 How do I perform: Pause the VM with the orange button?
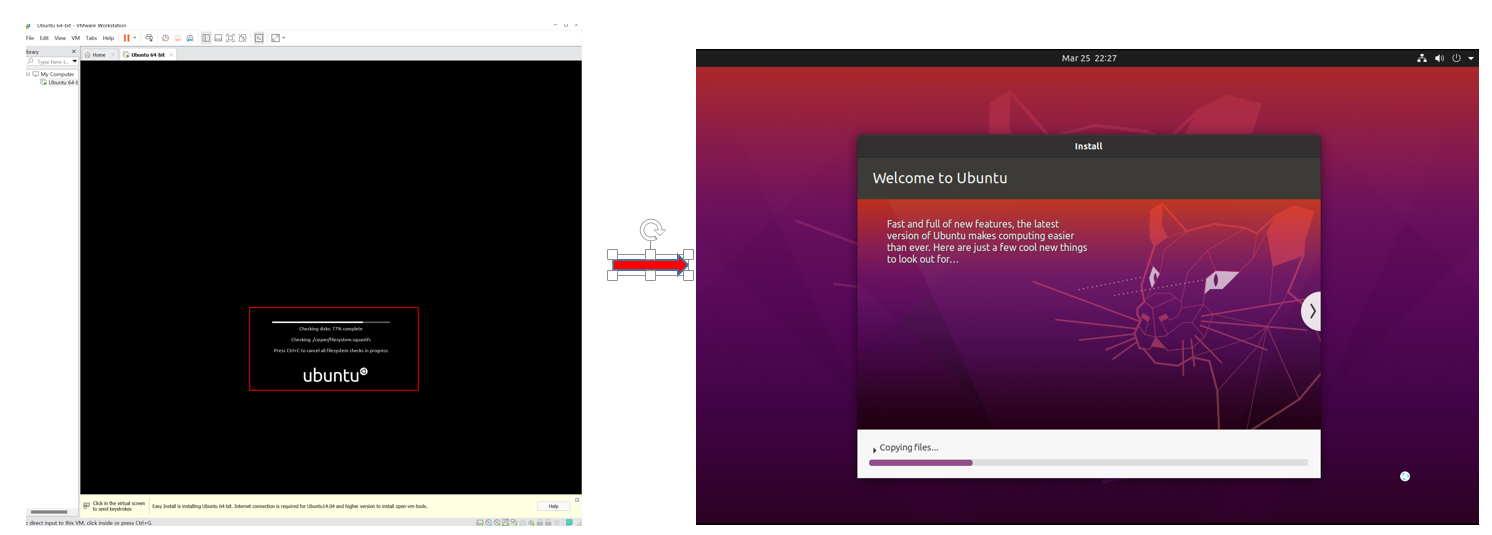coord(127,38)
